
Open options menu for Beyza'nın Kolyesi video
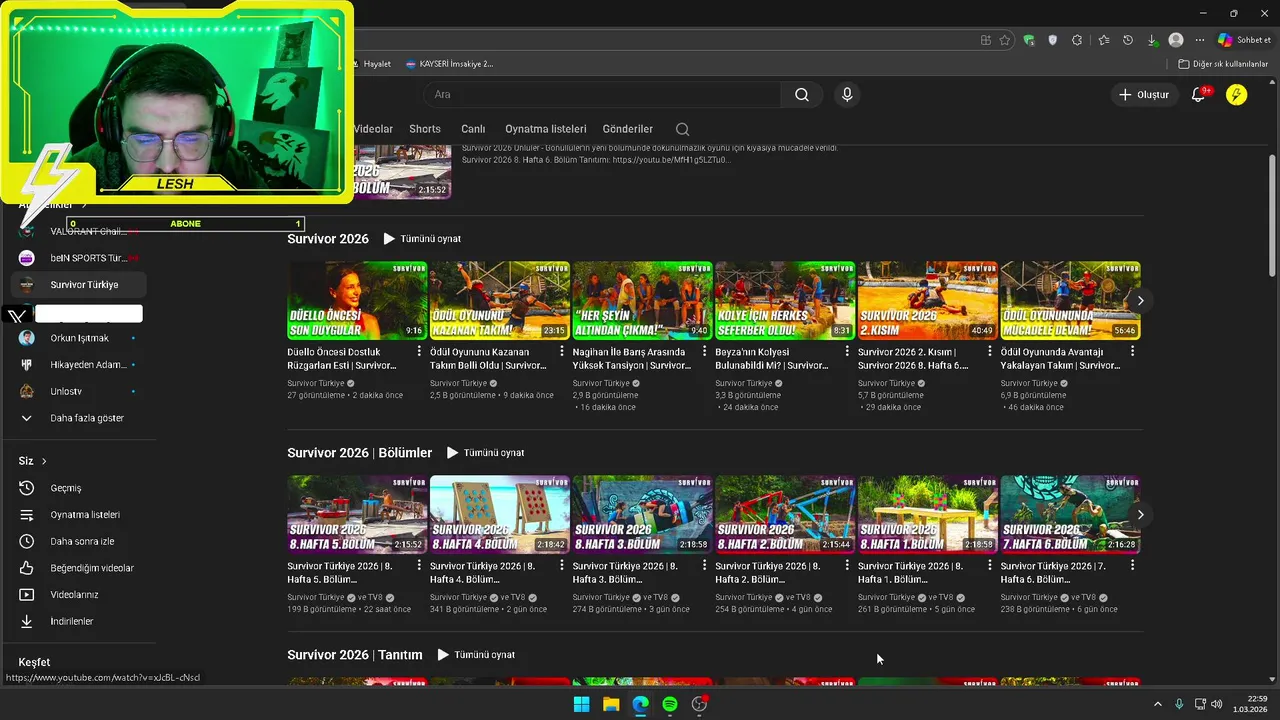(x=847, y=352)
